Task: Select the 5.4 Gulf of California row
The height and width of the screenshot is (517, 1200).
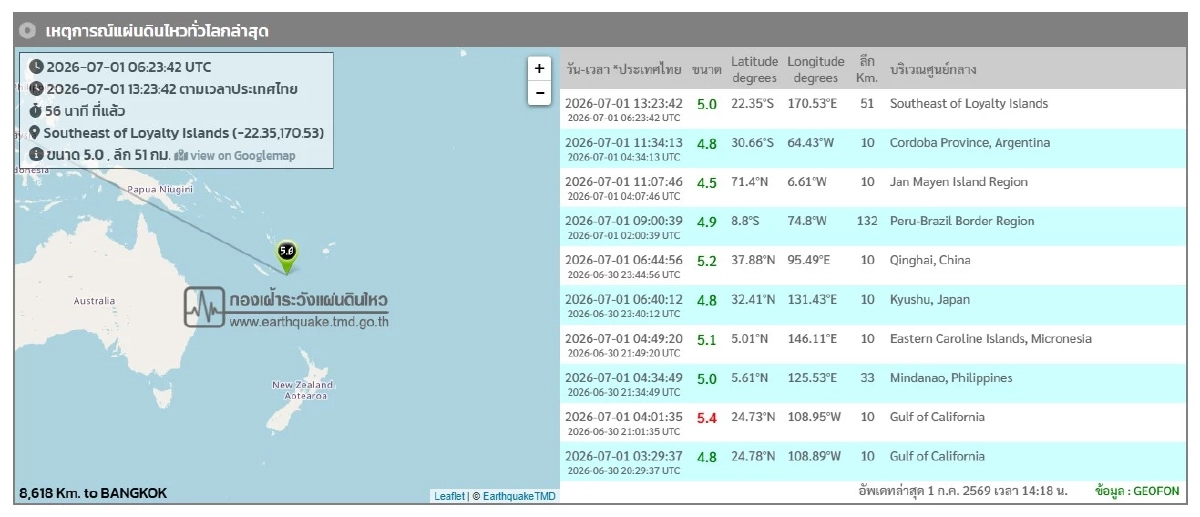Action: pyautogui.click(x=870, y=423)
